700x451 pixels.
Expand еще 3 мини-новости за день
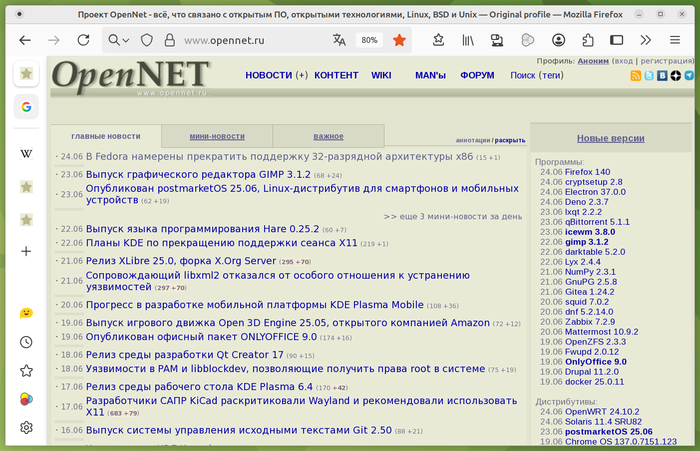[453, 217]
